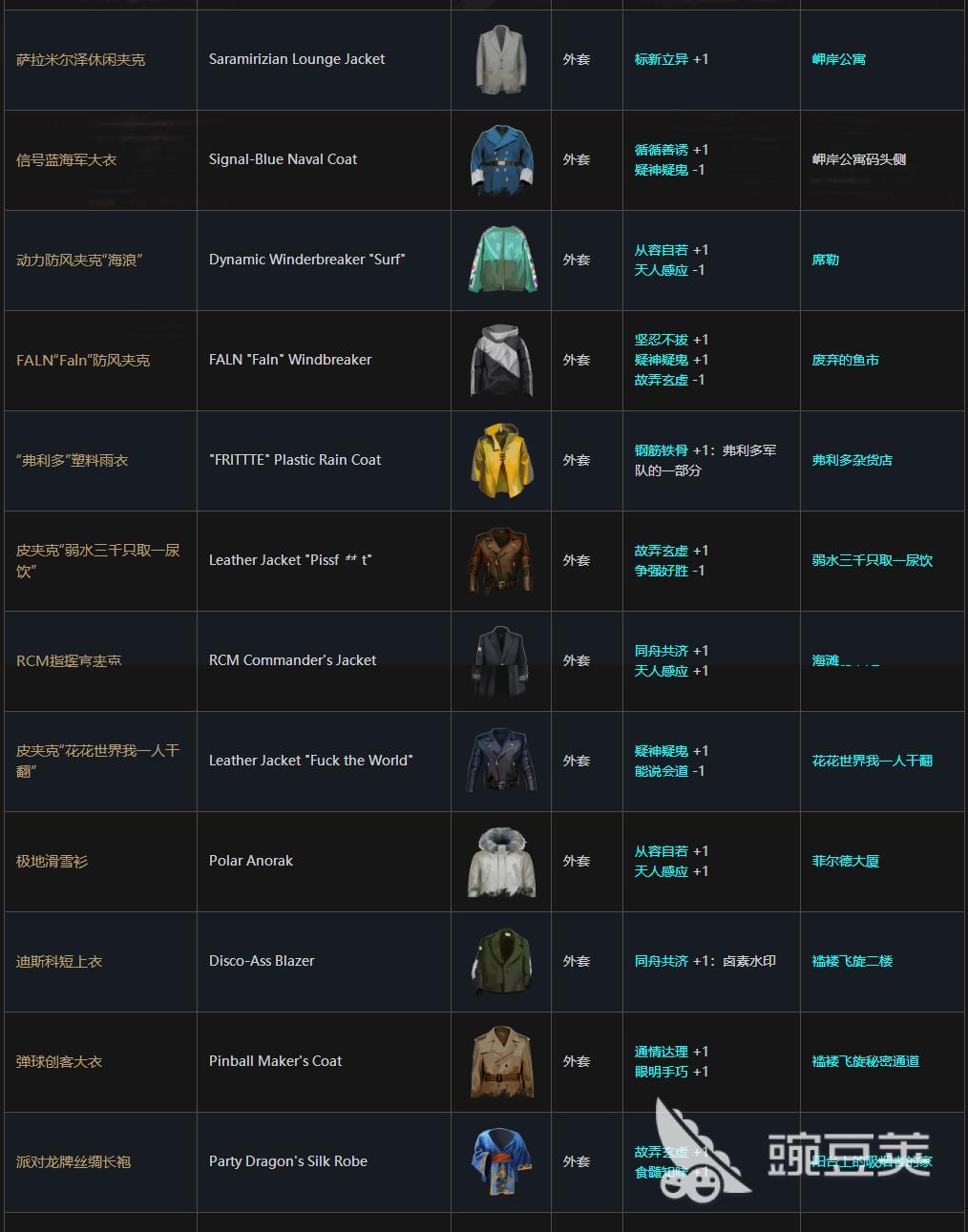This screenshot has width=968, height=1232.
Task: Click the 钢筋铁骨 skill link
Action: pos(661,450)
